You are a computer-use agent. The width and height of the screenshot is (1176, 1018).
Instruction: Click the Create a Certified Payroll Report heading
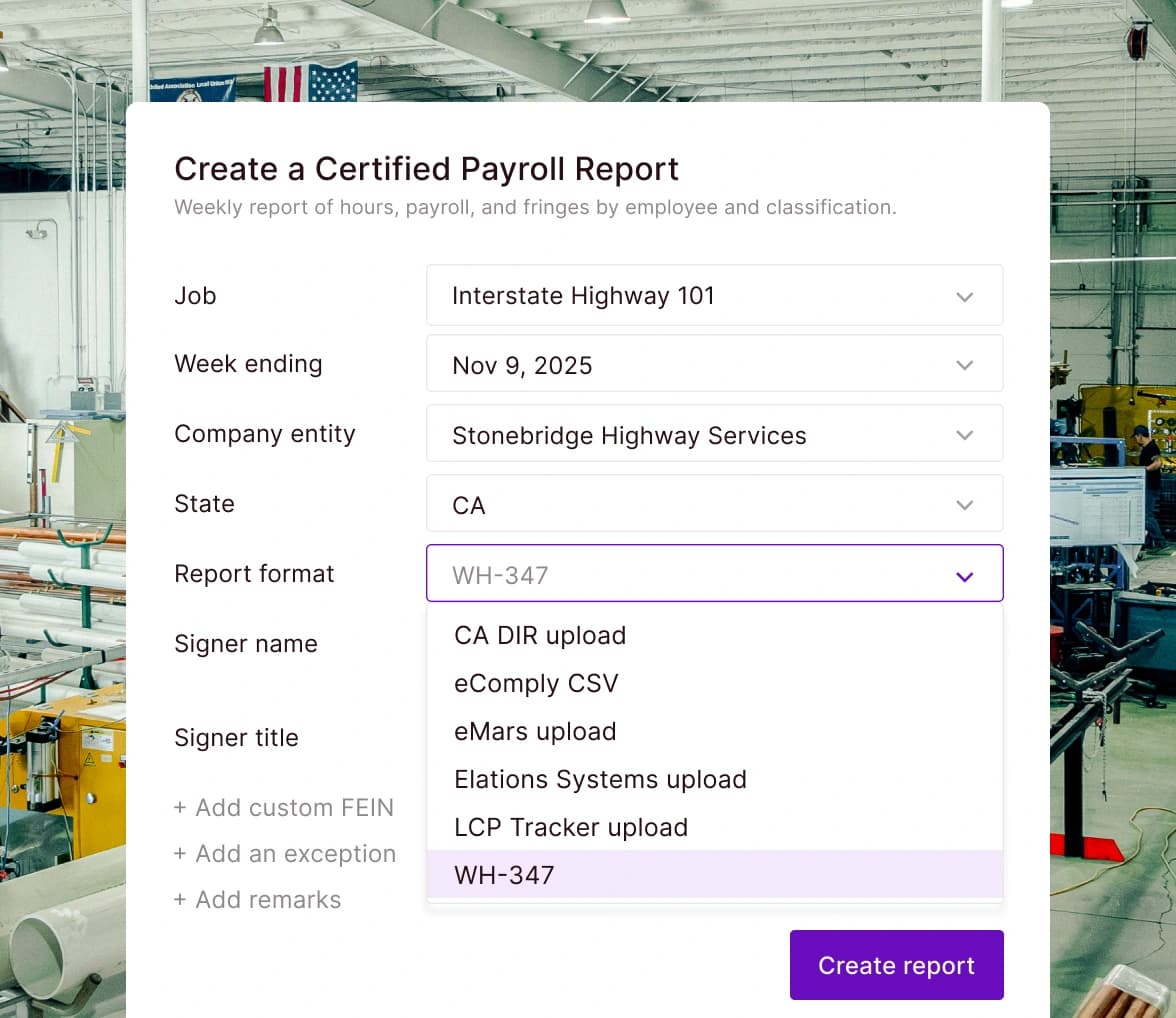tap(426, 169)
